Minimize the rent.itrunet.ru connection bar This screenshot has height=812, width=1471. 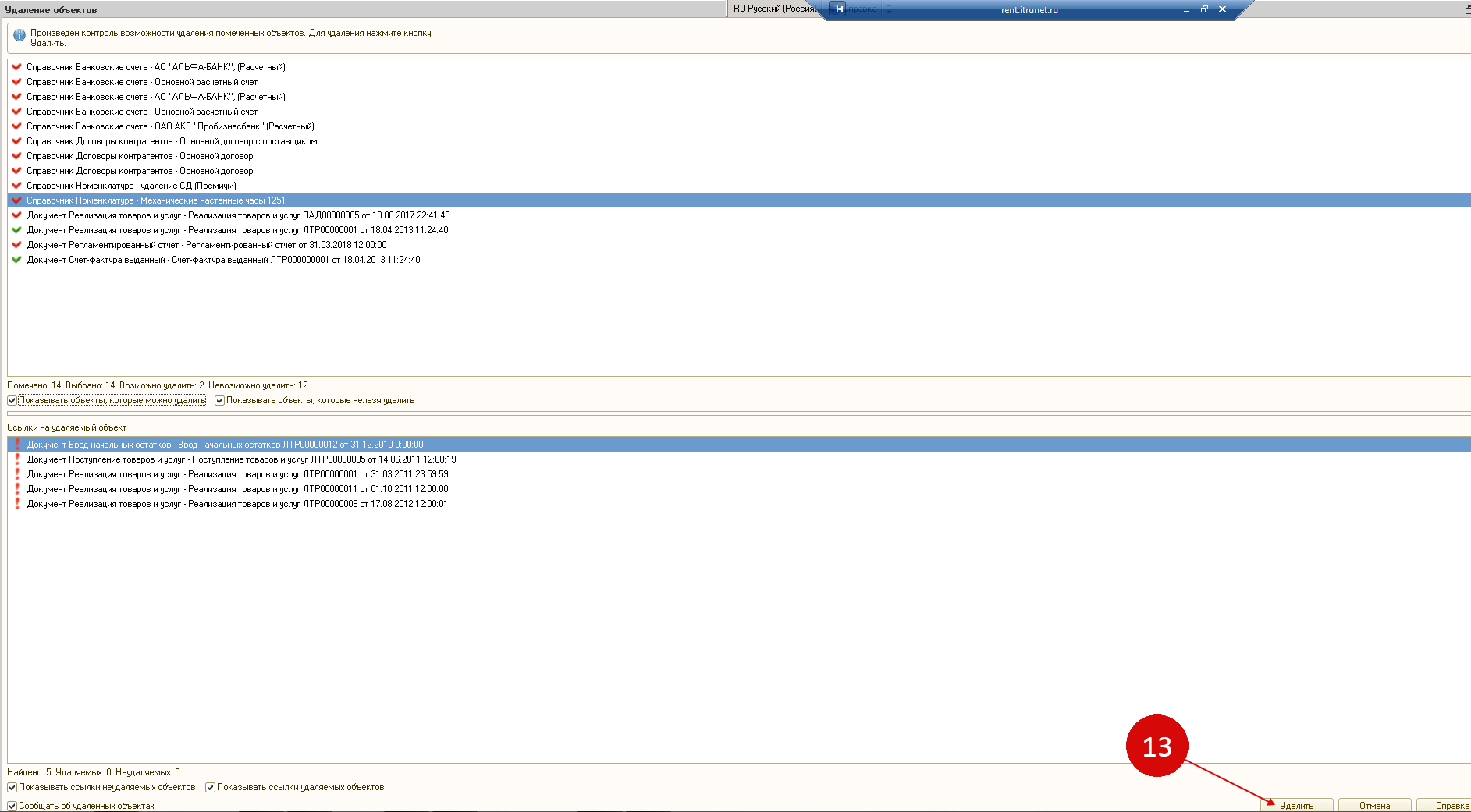1186,10
